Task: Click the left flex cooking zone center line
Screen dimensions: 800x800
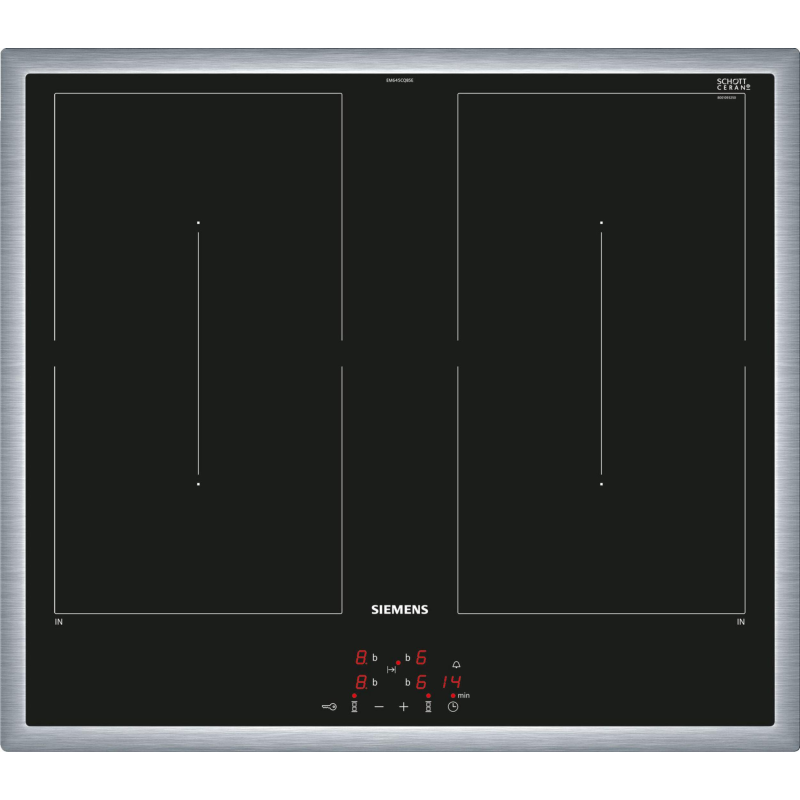Action: (198, 353)
